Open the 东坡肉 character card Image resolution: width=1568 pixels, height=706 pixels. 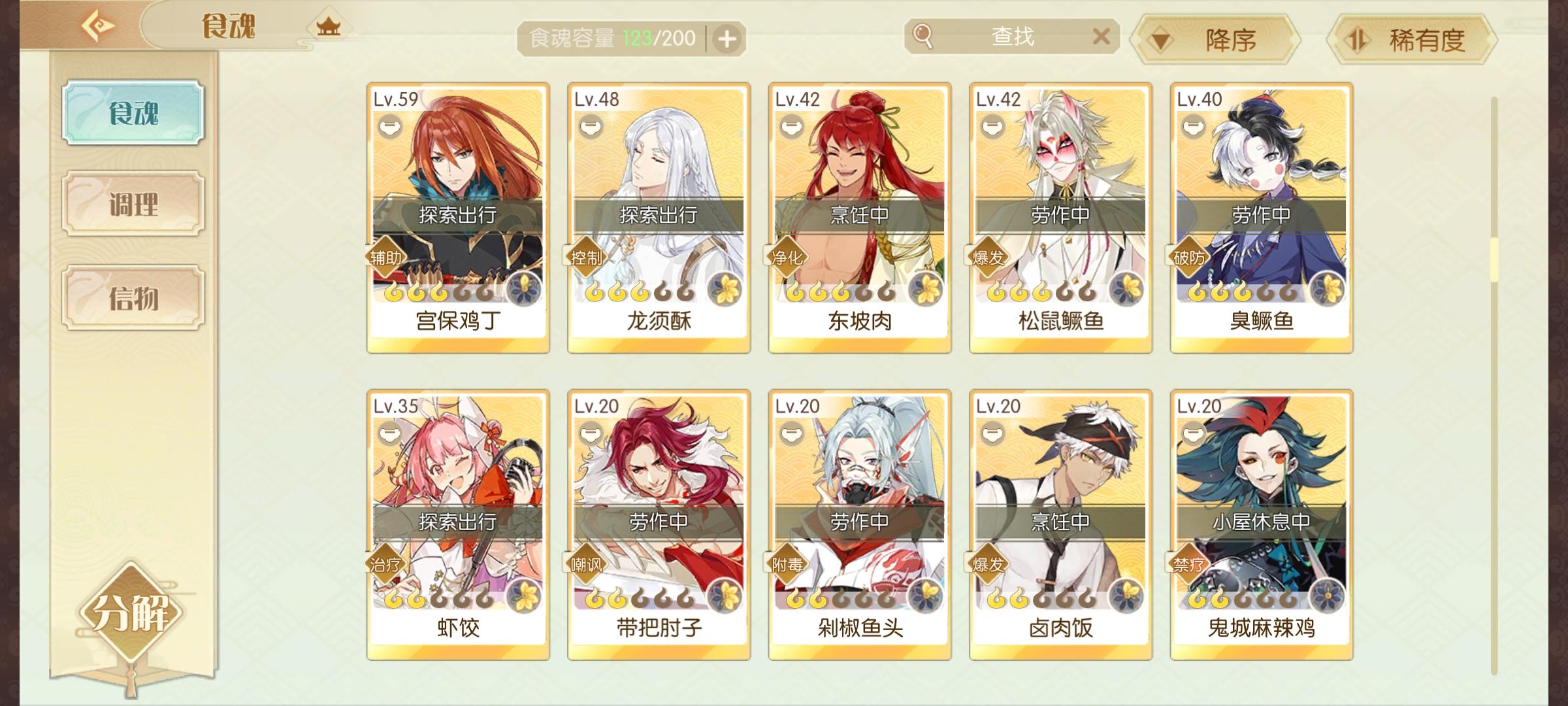[x=860, y=218]
